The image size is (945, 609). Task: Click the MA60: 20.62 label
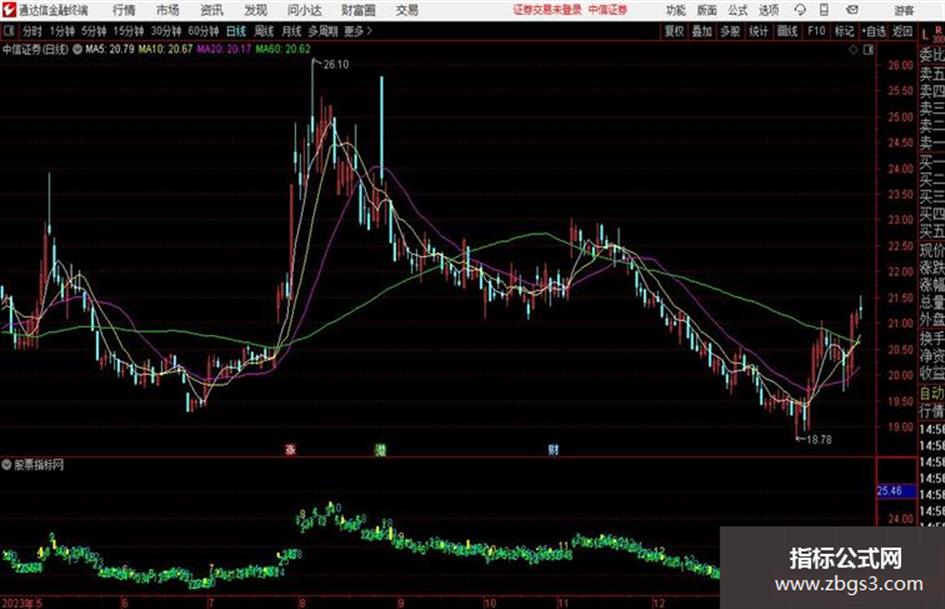[x=282, y=49]
